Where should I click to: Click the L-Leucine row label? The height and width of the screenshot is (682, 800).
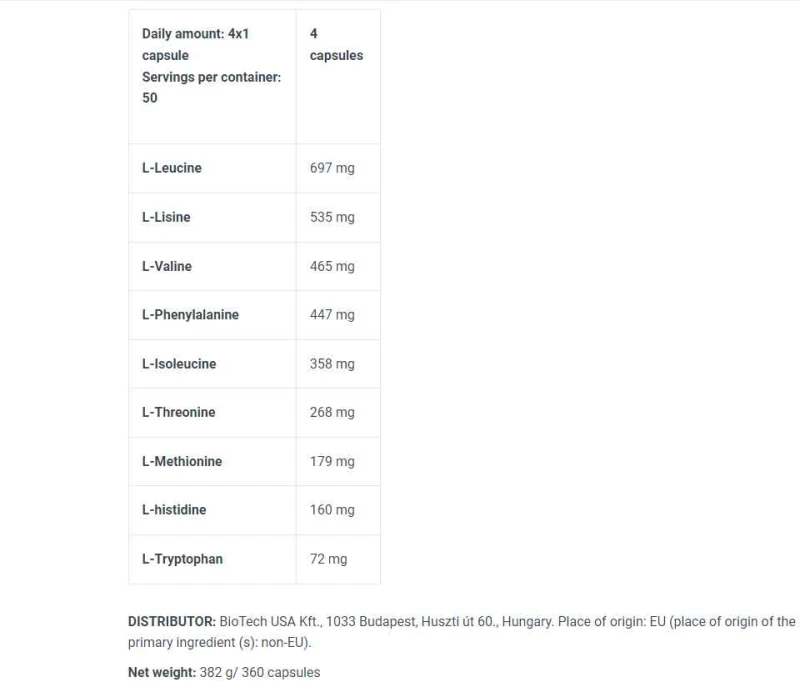(172, 168)
